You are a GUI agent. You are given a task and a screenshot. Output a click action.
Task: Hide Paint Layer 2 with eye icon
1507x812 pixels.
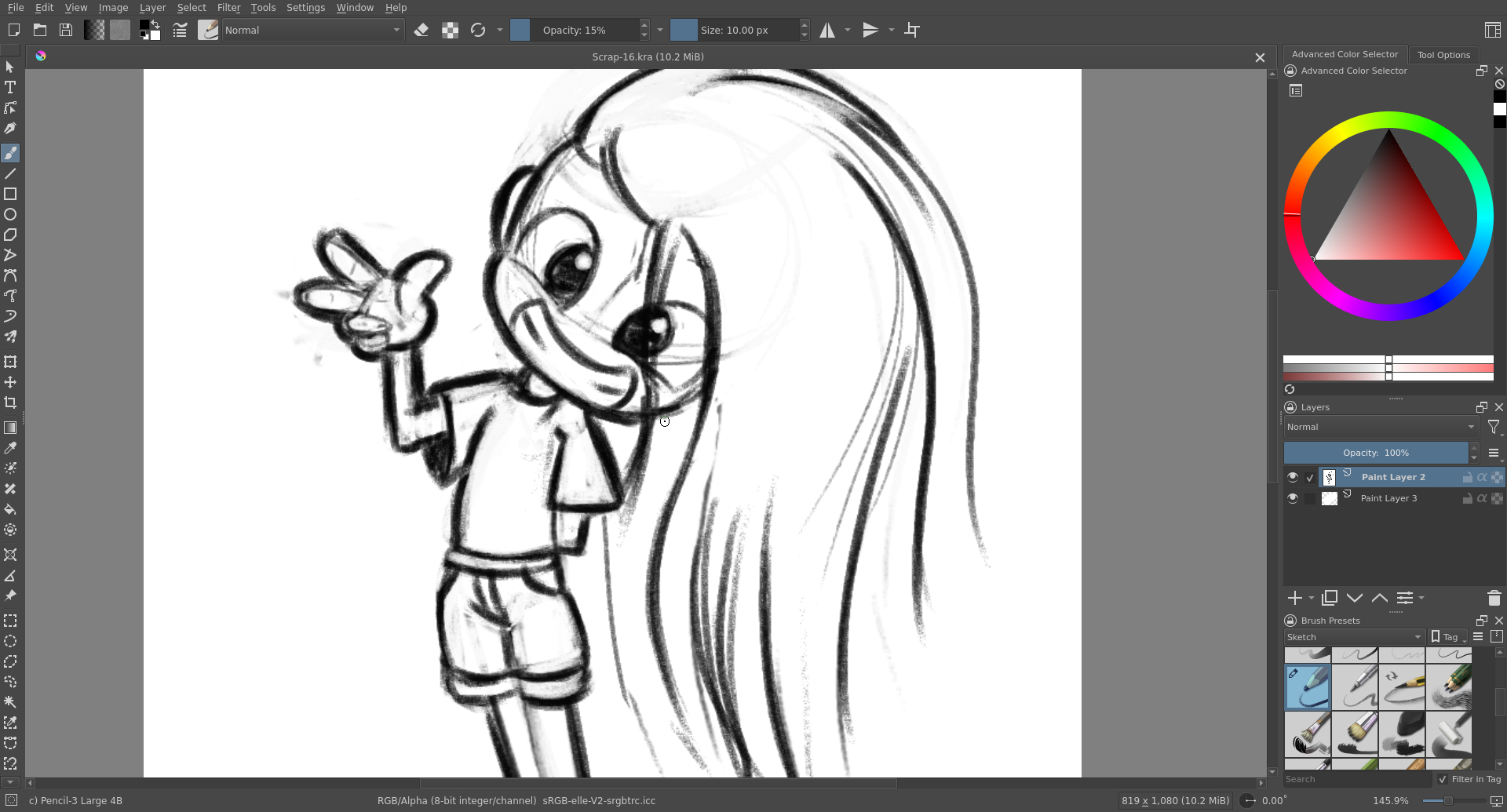1293,477
